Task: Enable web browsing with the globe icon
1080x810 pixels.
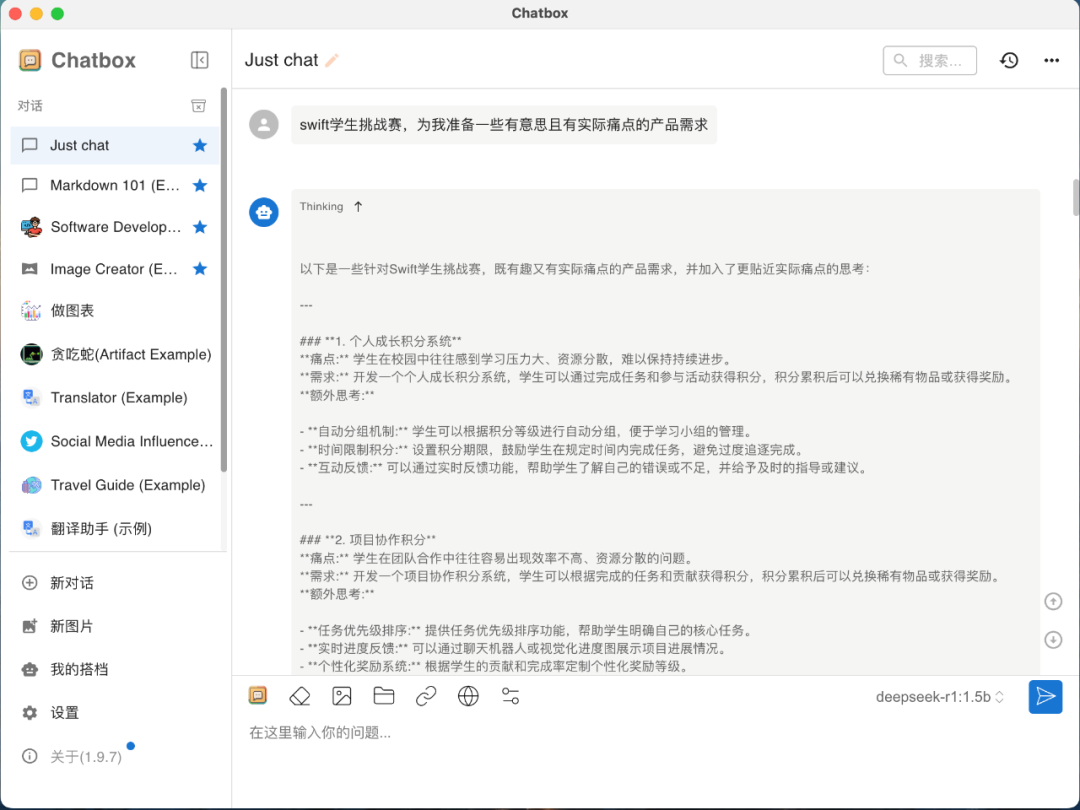Action: click(x=467, y=695)
